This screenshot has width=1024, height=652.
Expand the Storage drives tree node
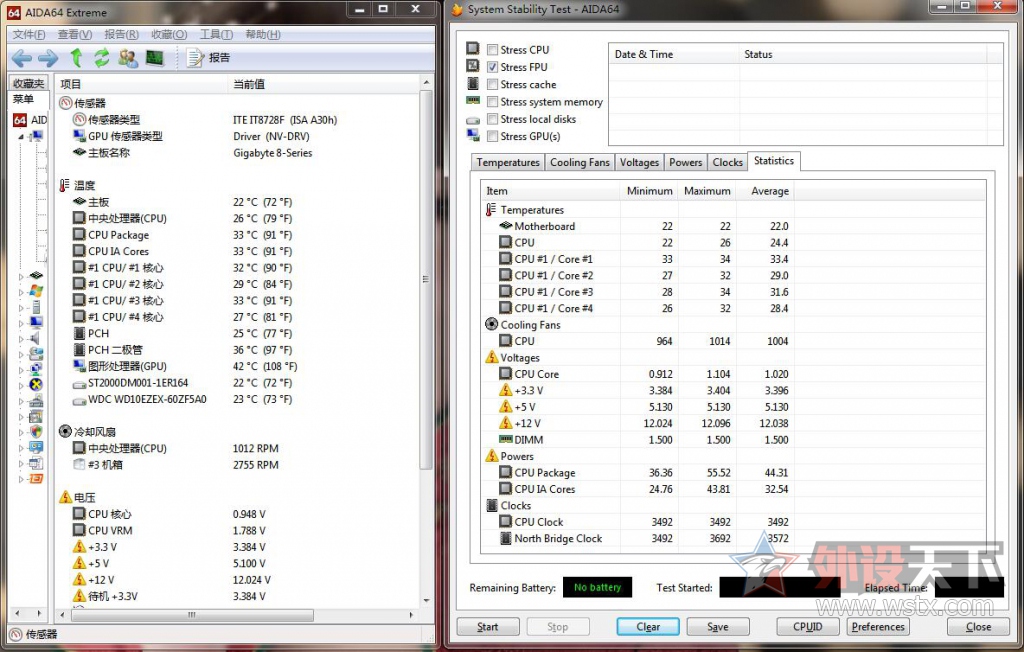(x=21, y=355)
